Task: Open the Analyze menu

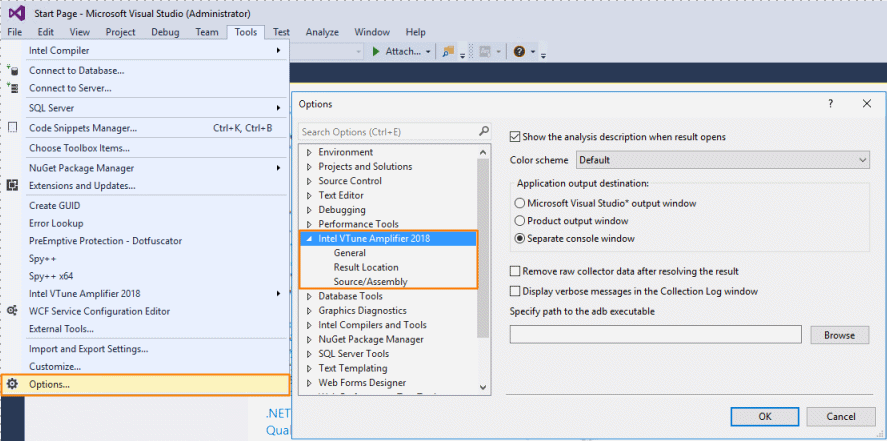Action: pyautogui.click(x=321, y=32)
